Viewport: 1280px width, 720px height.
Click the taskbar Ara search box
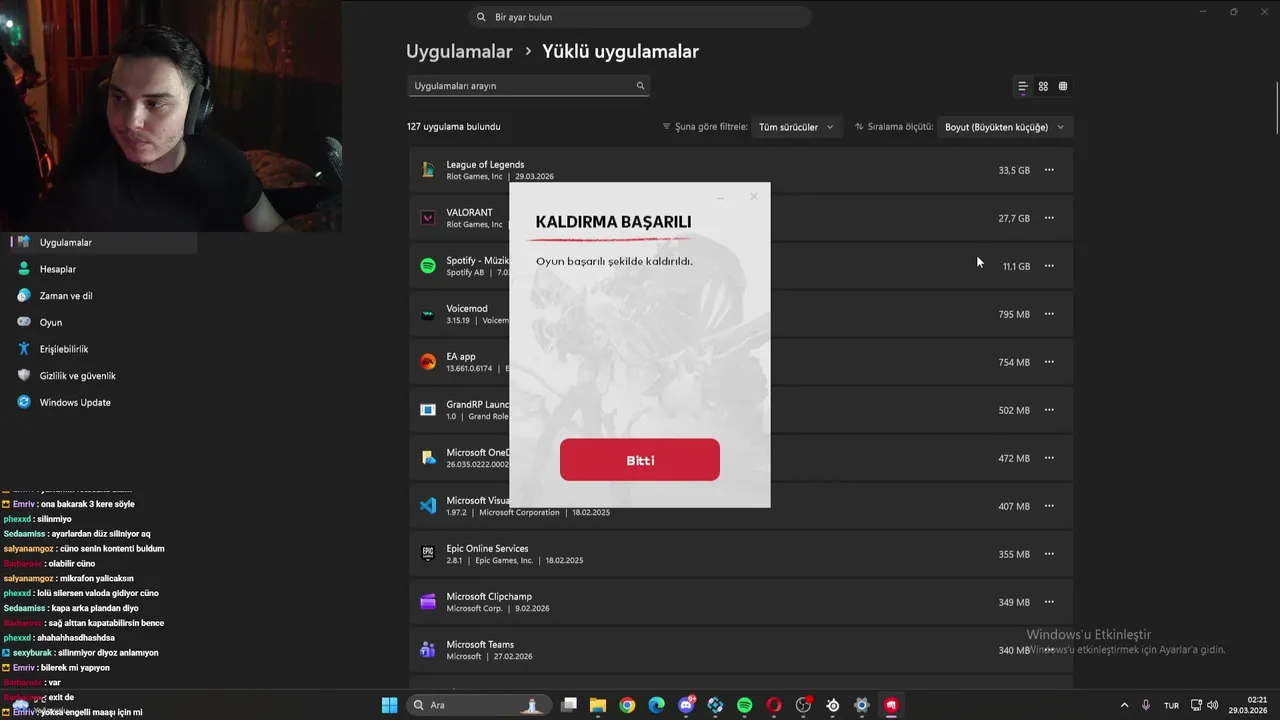pos(479,705)
